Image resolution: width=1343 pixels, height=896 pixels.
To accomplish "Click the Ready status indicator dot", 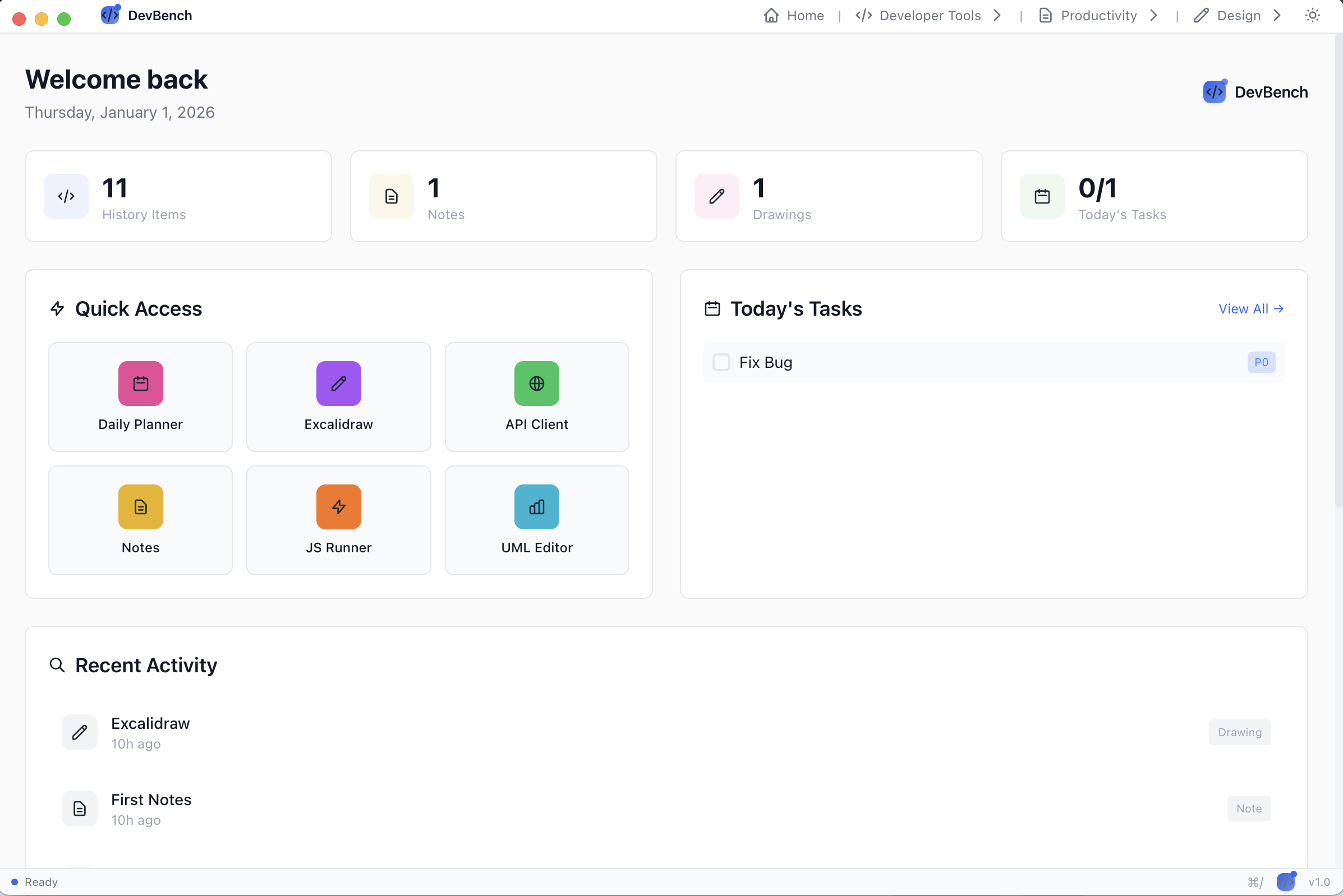I will click(x=14, y=882).
